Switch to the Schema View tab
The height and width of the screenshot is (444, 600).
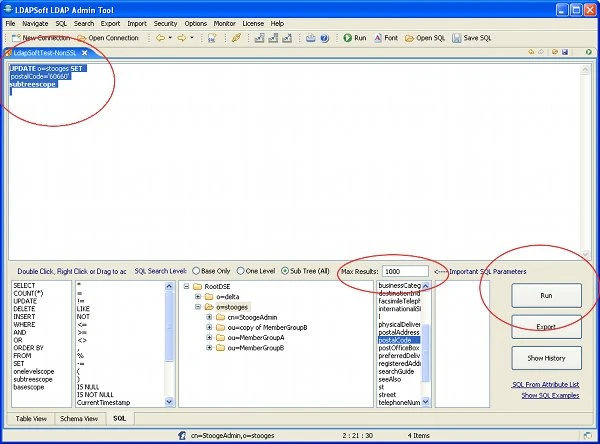pos(79,419)
